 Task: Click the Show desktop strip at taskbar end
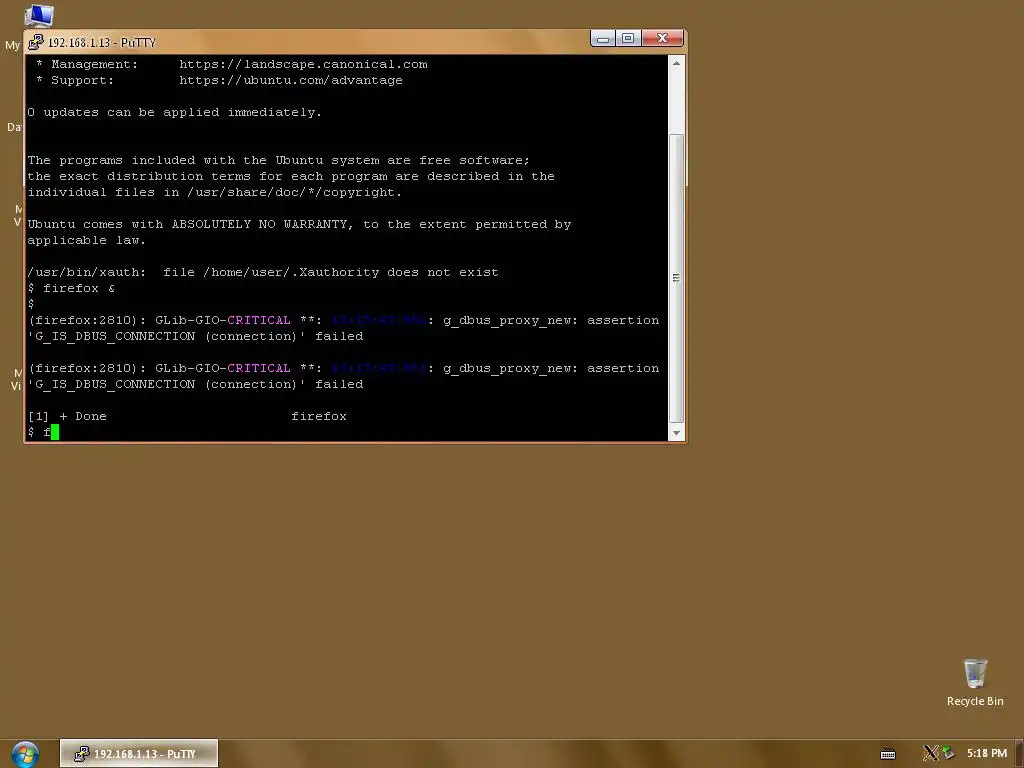click(x=1019, y=754)
